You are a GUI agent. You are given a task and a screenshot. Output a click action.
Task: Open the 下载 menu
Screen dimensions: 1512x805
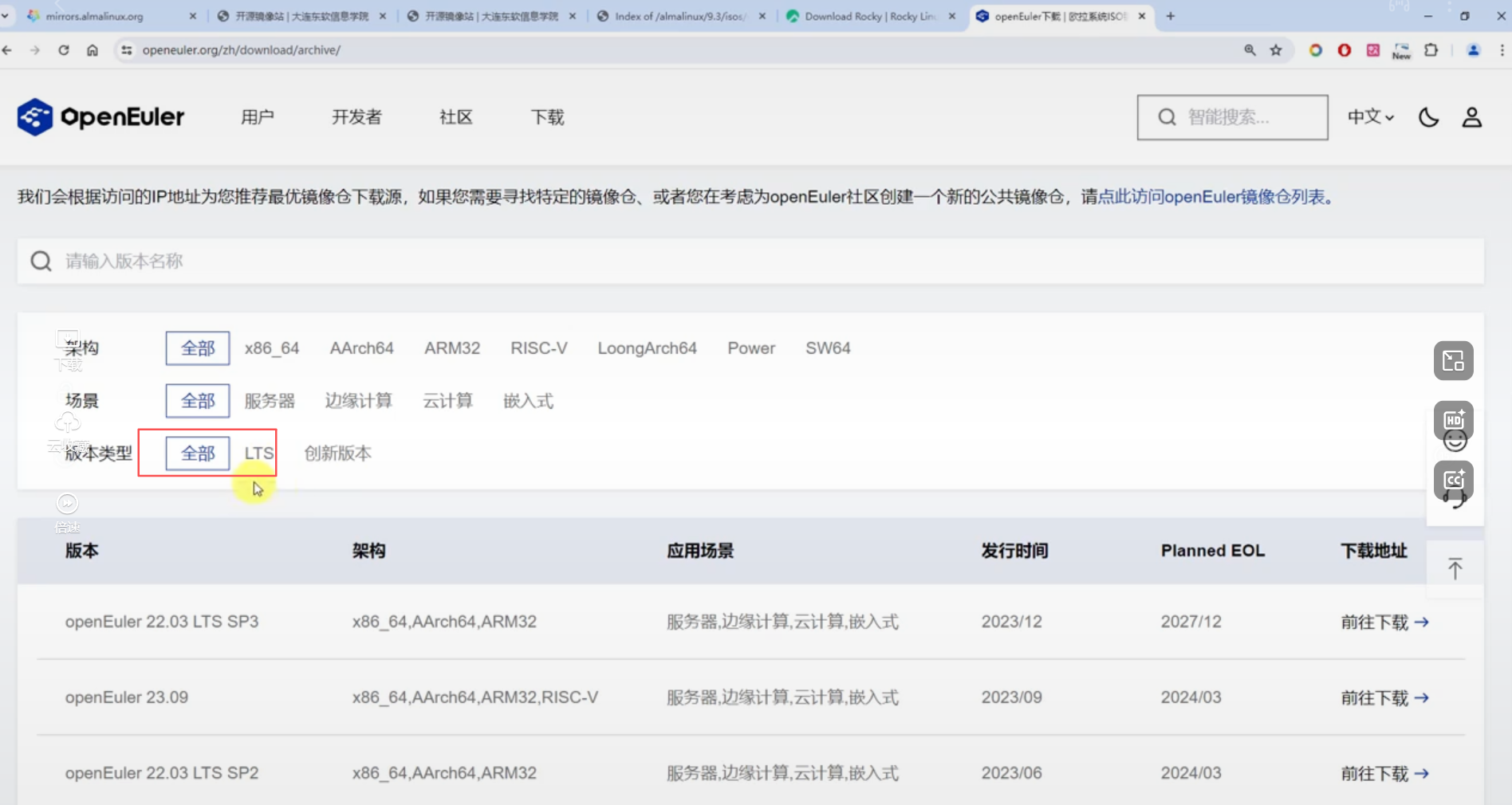(548, 117)
